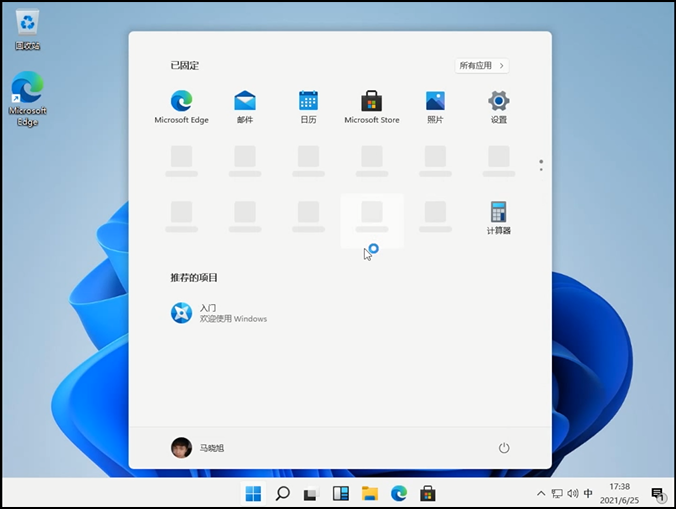Open the Mail (邮件) pinned app

[245, 107]
